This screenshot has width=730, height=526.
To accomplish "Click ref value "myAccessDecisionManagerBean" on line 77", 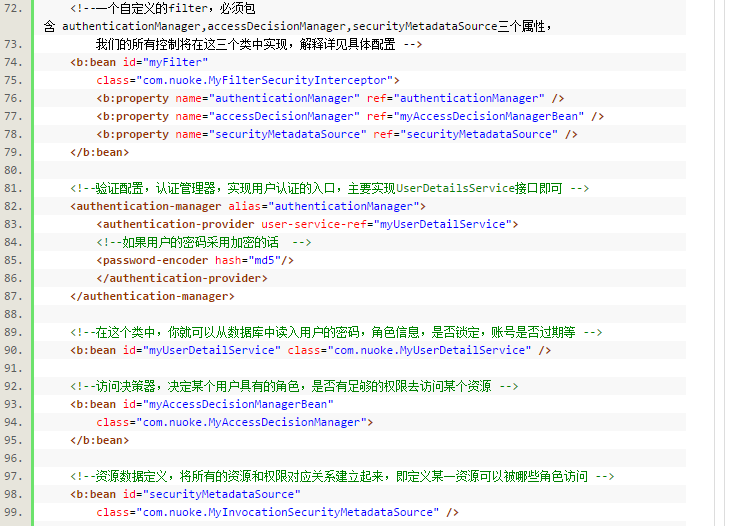I will (489, 116).
